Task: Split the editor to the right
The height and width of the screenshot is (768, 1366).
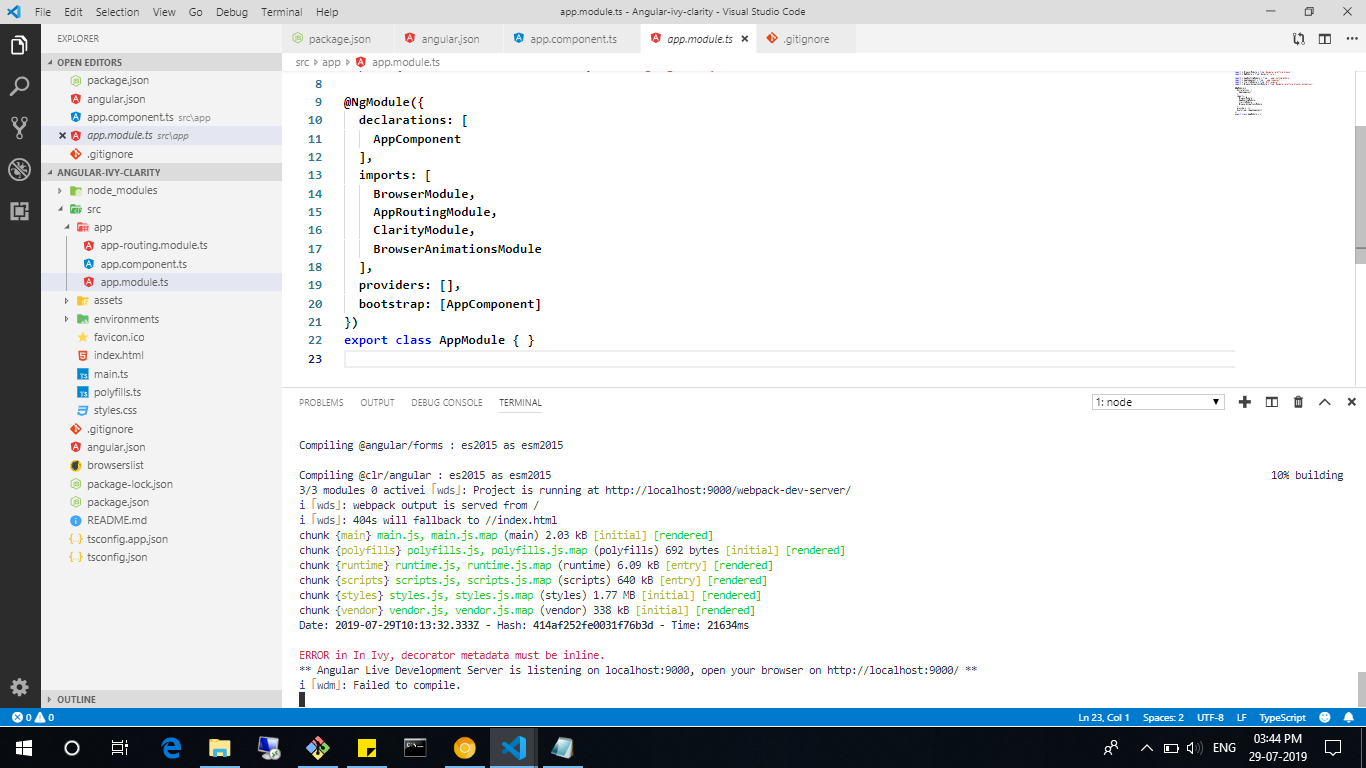Action: click(1325, 39)
